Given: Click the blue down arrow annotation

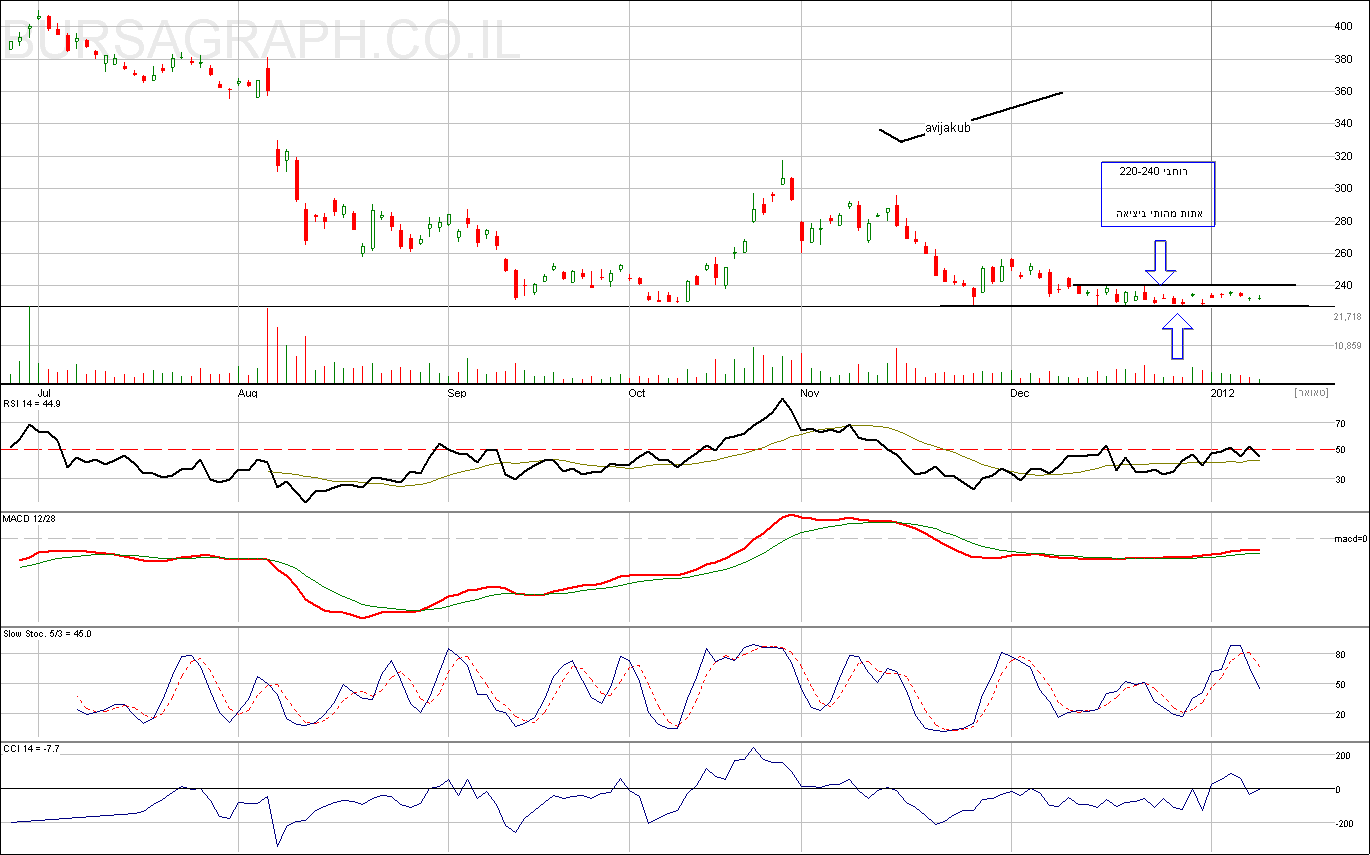Looking at the screenshot, I should 1160,258.
